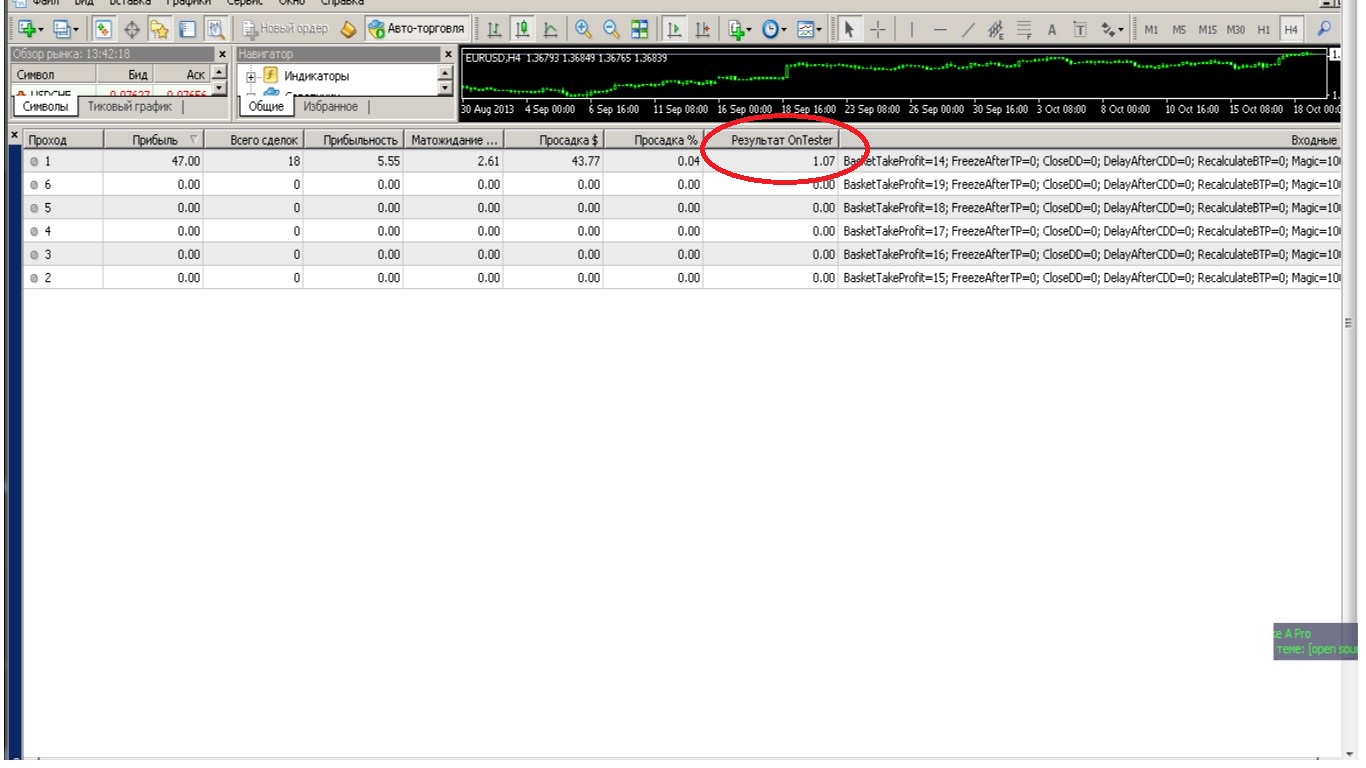1366x768 pixels.
Task: Open a new chart window
Action: pos(27,29)
